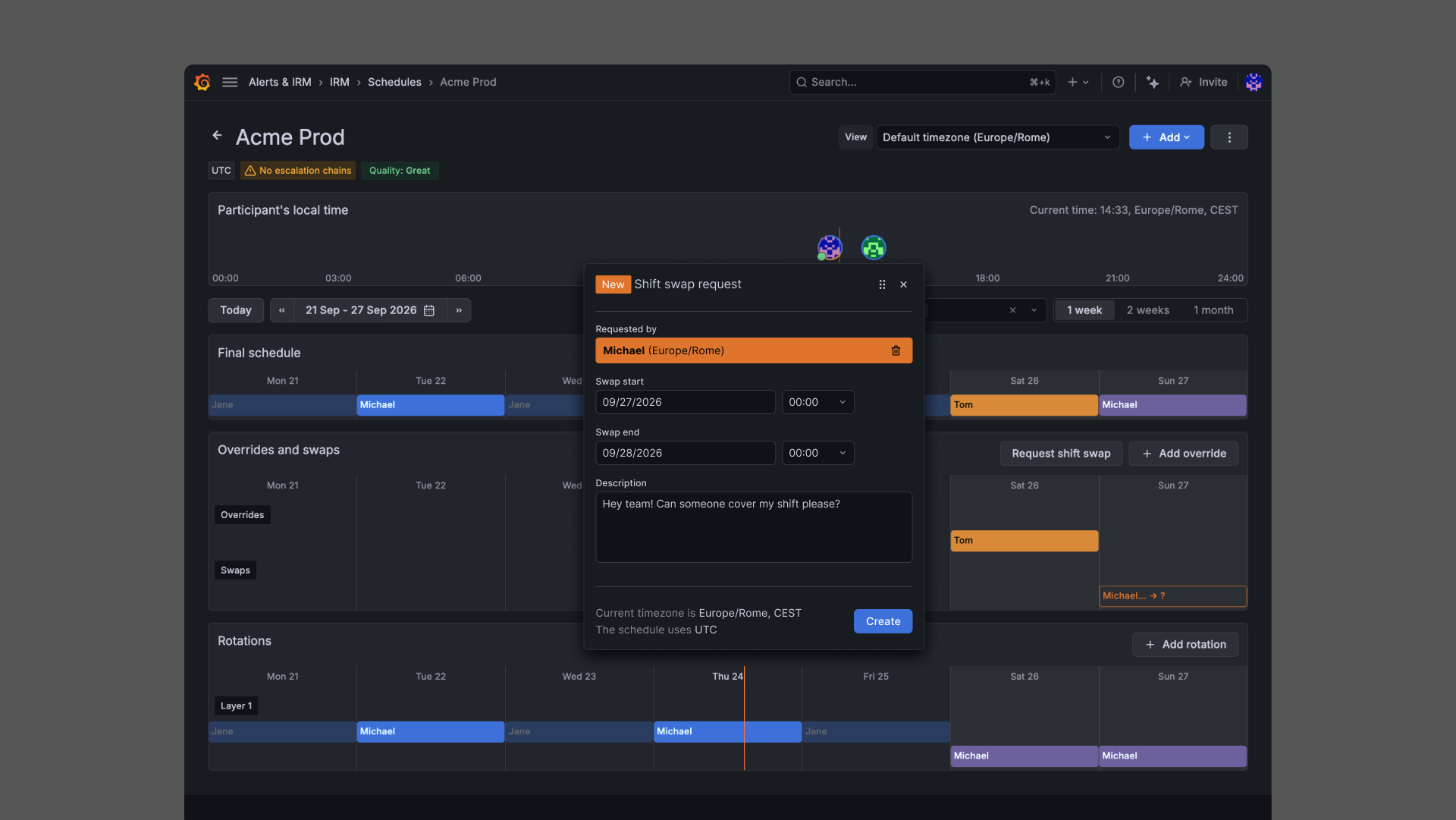Go to IRM breadcrumb
Screen dimensions: 1456x820
click(x=339, y=82)
